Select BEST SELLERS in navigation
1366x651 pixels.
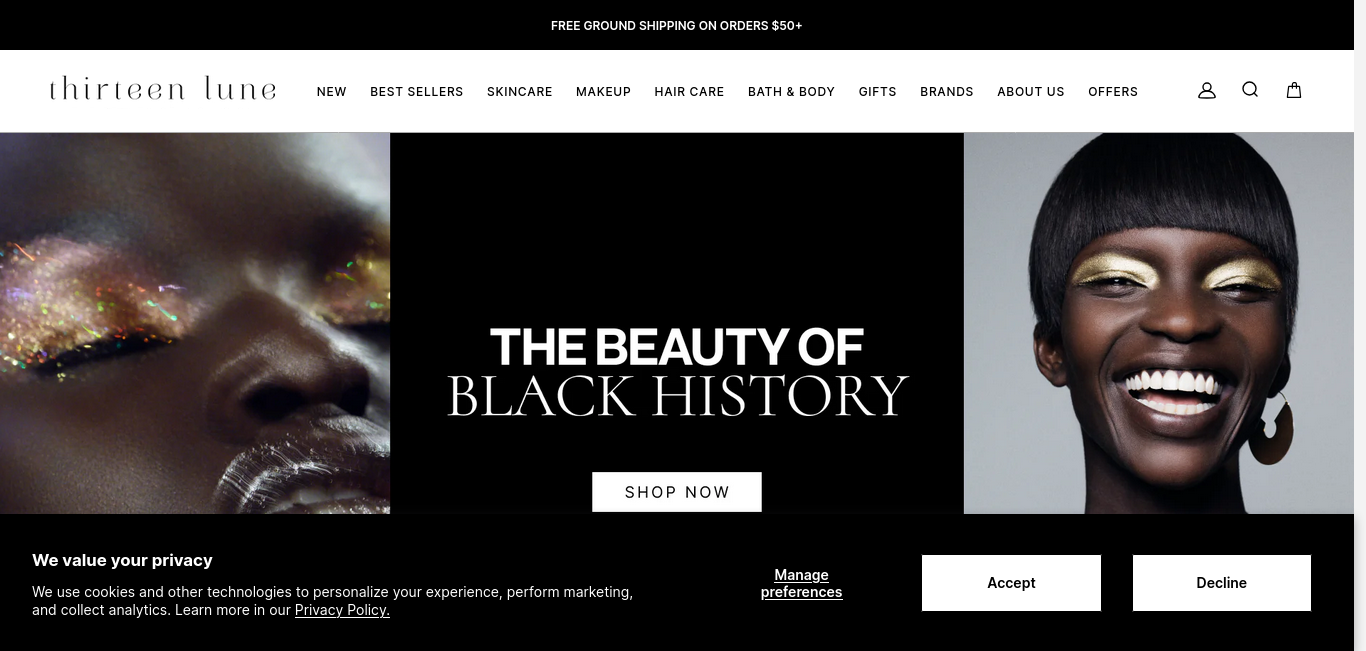coord(417,92)
